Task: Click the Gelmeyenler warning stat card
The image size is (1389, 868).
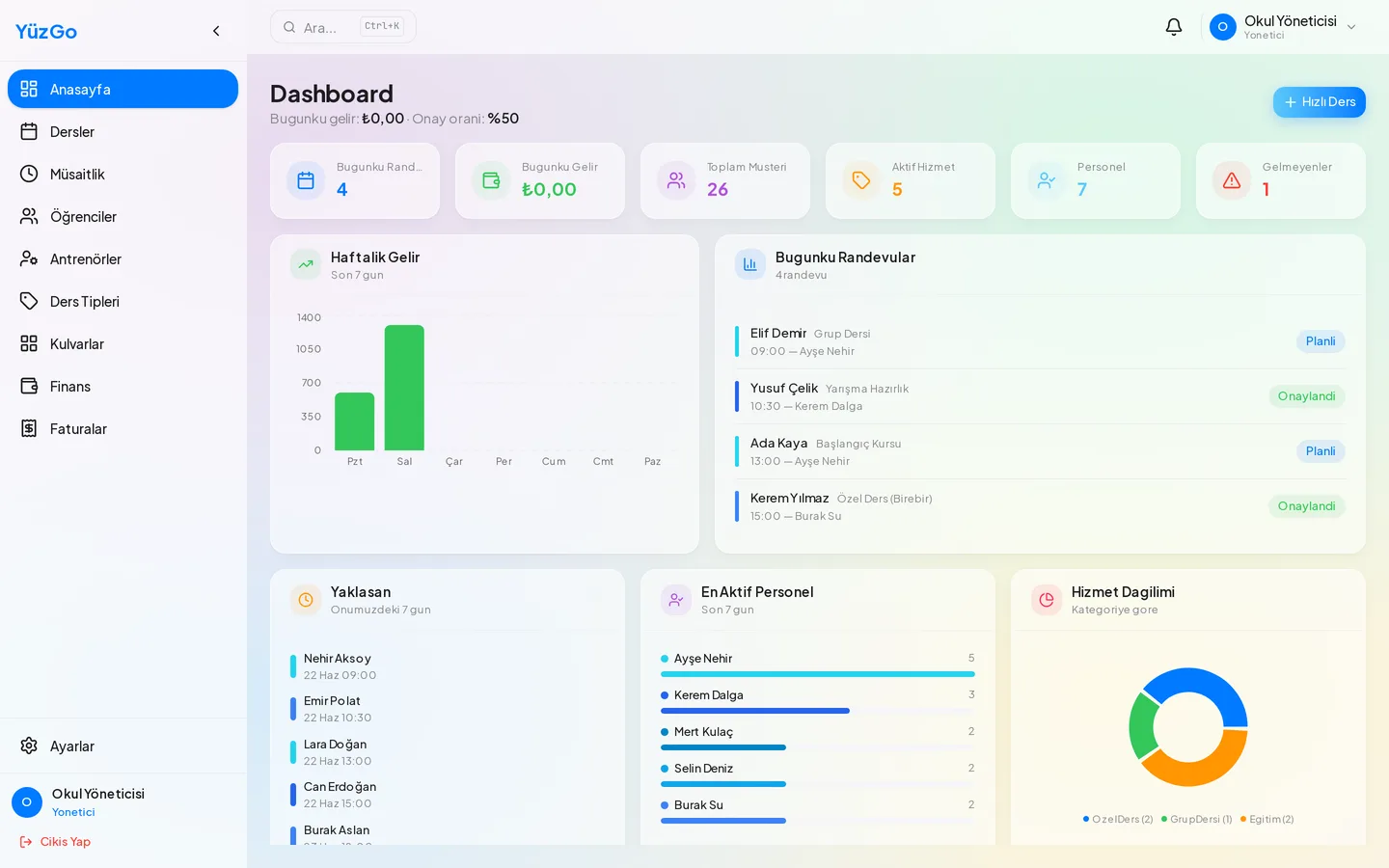Action: point(1280,180)
